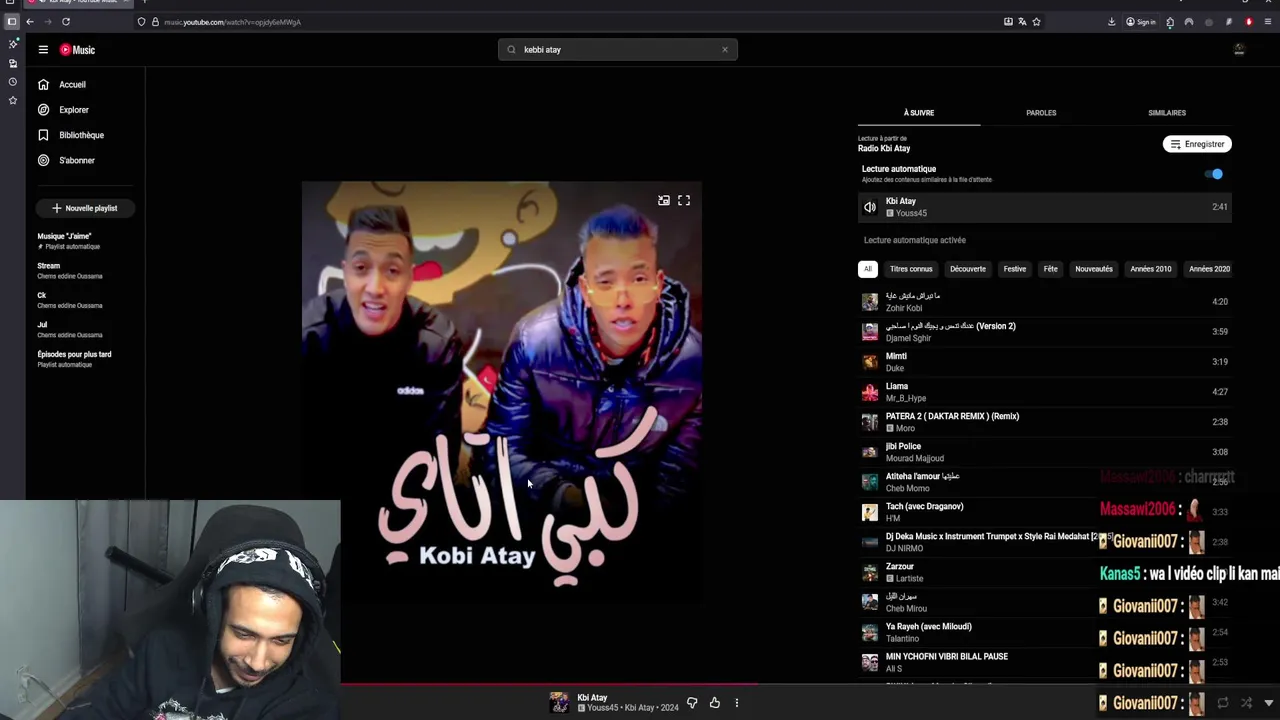The height and width of the screenshot is (720, 1280).
Task: Play the DJ NIRMO Dj Deka Music track
Action: pos(1045,542)
